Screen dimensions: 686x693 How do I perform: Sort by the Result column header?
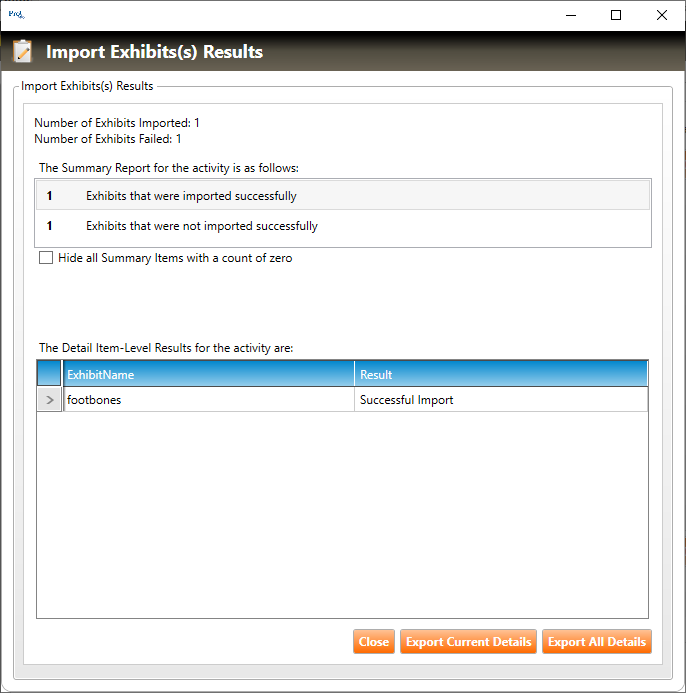click(x=500, y=374)
